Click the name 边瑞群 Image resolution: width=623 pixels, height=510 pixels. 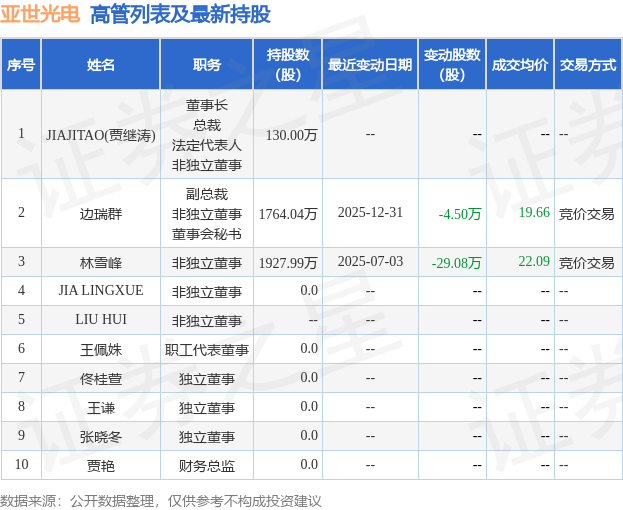point(101,214)
